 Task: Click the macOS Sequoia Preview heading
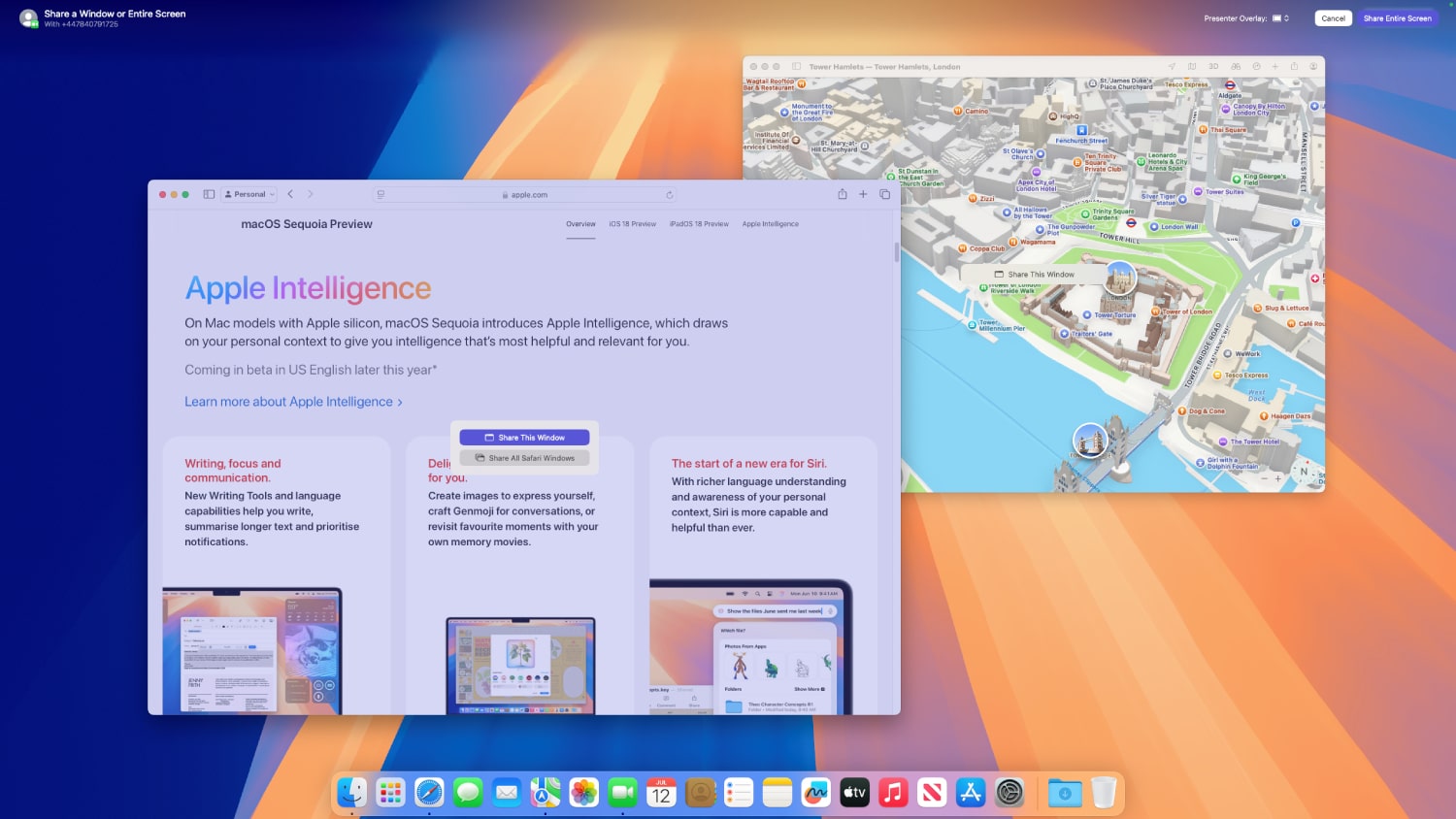pyautogui.click(x=307, y=224)
